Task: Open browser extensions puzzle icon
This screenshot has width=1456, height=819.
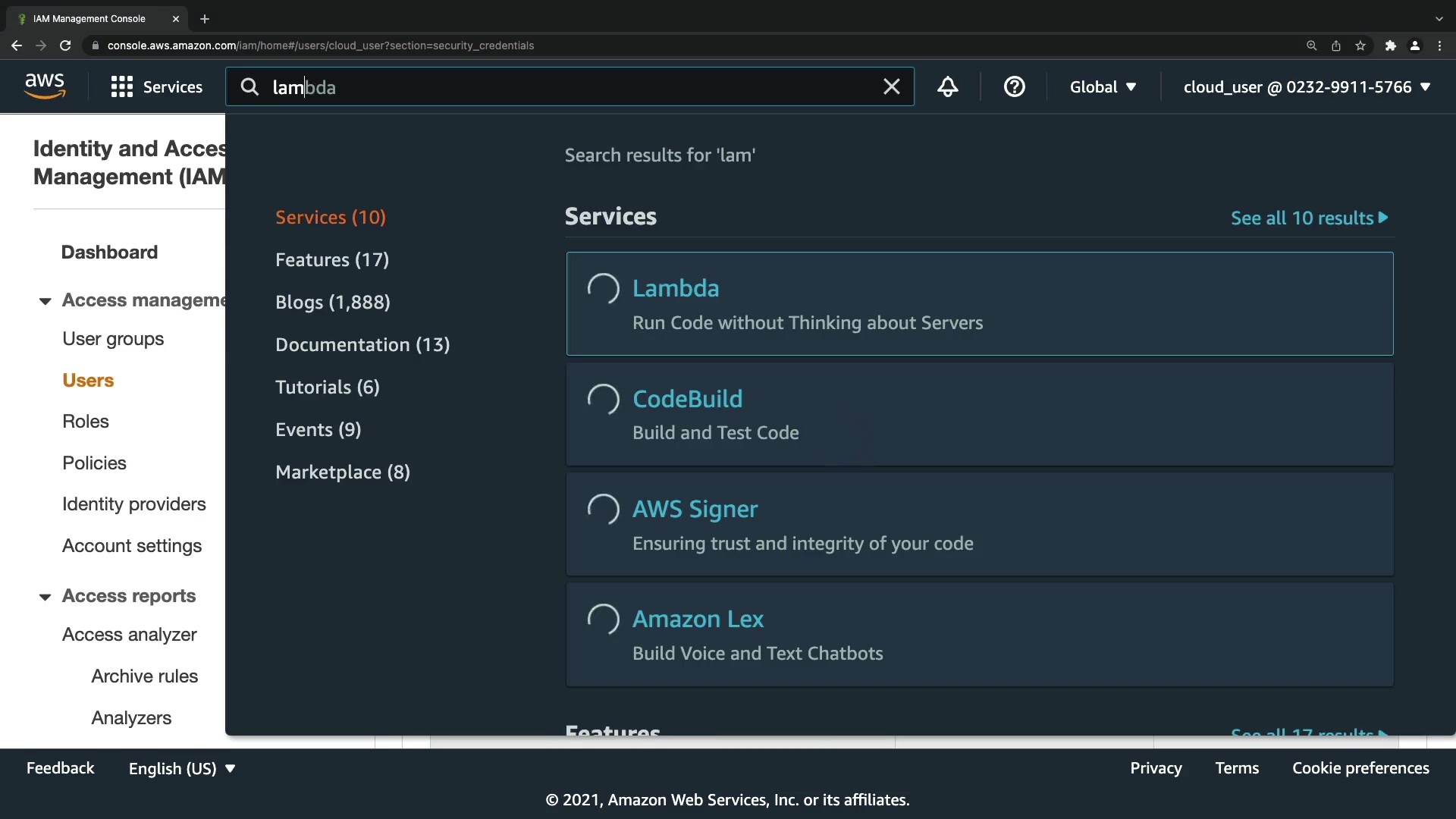Action: (1390, 45)
